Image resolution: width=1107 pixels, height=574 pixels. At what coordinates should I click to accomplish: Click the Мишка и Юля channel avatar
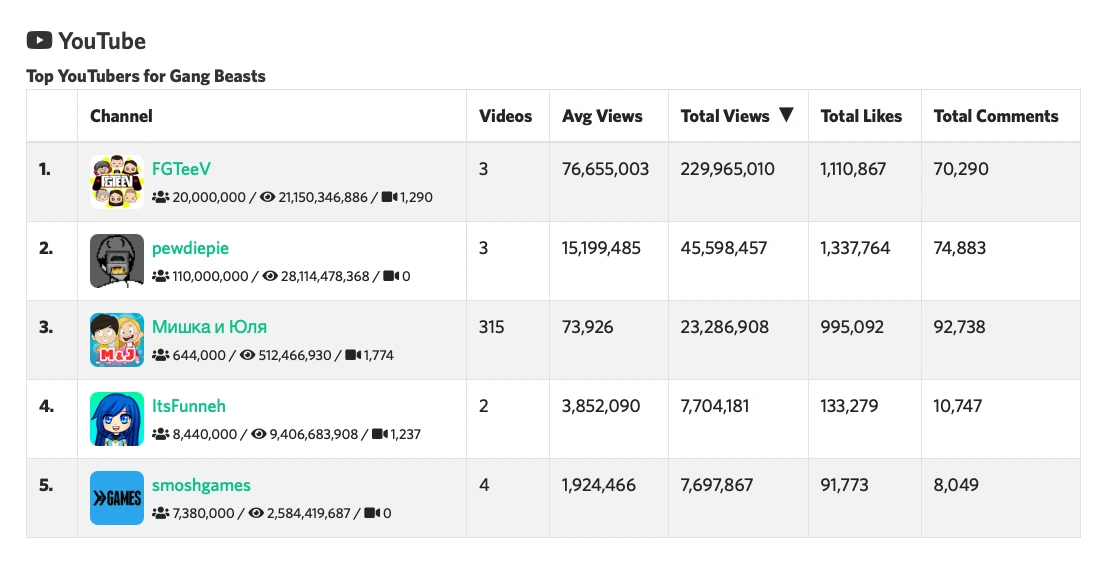pos(117,340)
